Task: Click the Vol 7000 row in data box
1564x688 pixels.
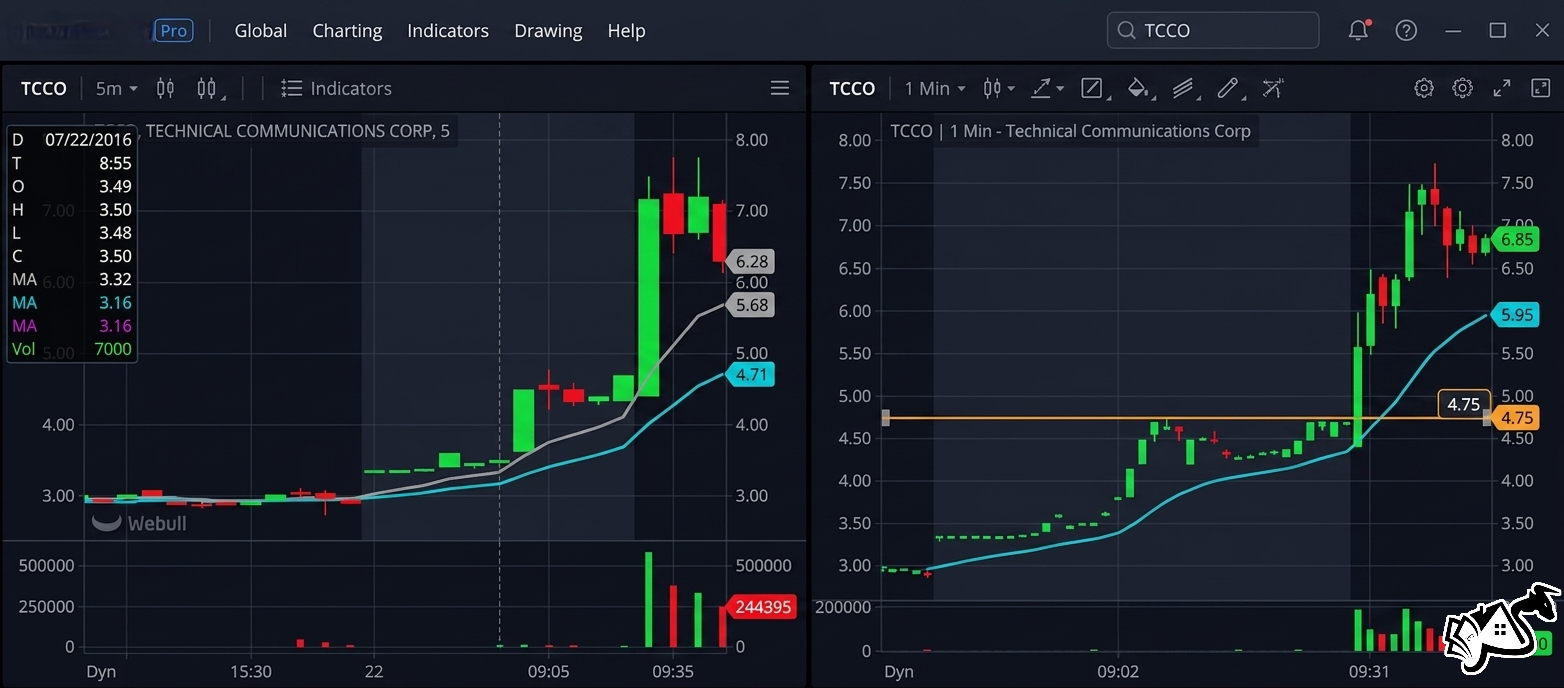Action: tap(71, 349)
